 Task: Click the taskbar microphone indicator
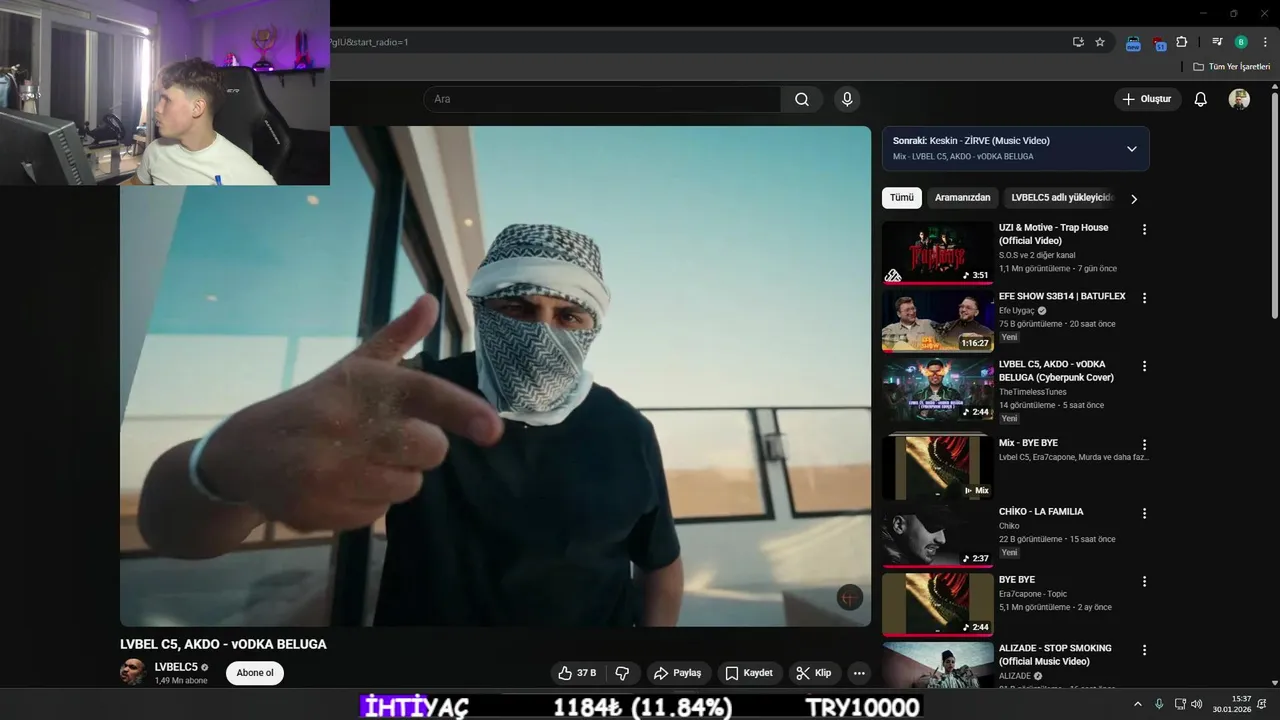point(1159,704)
